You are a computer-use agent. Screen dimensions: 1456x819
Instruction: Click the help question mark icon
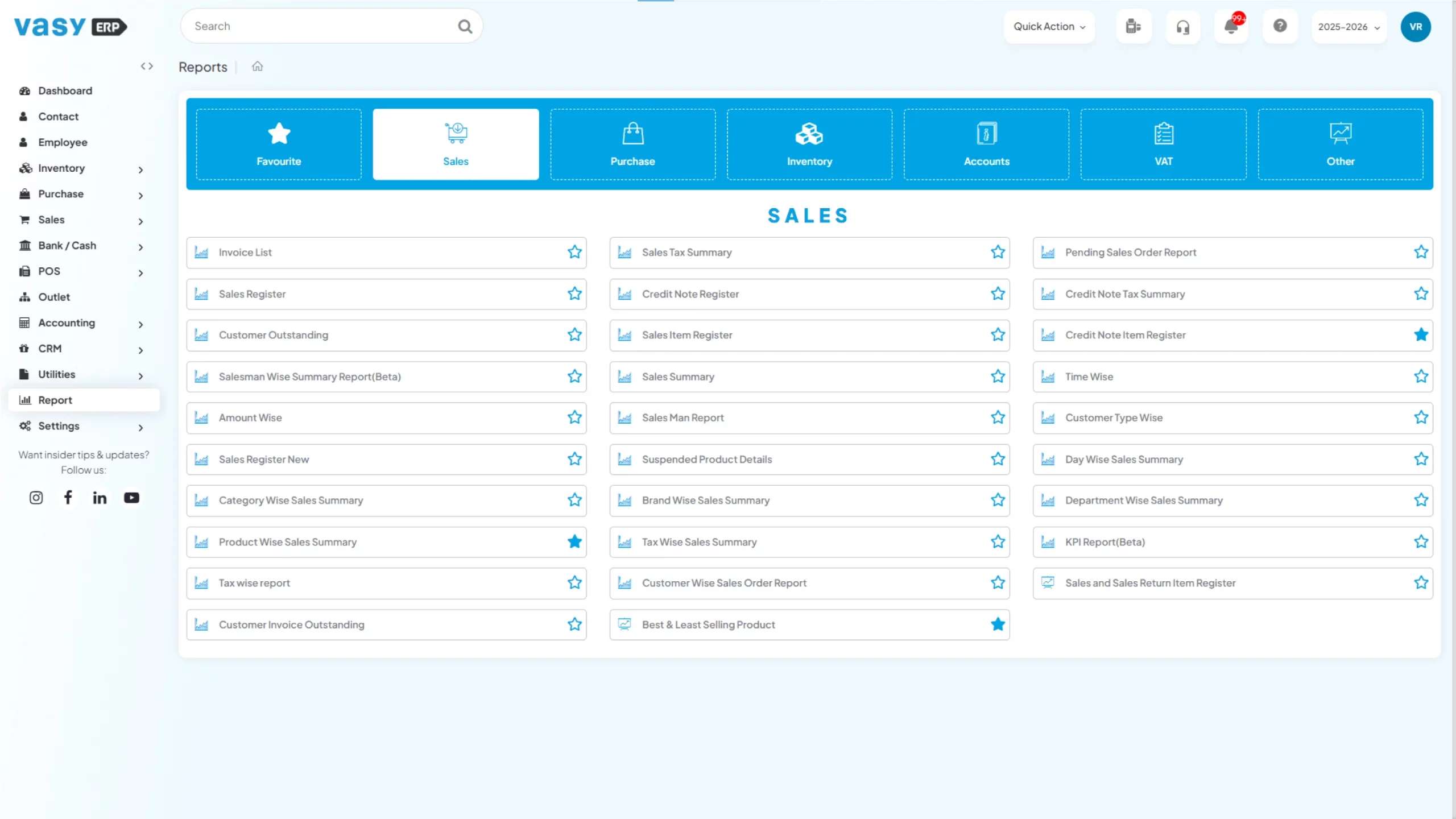(1280, 26)
